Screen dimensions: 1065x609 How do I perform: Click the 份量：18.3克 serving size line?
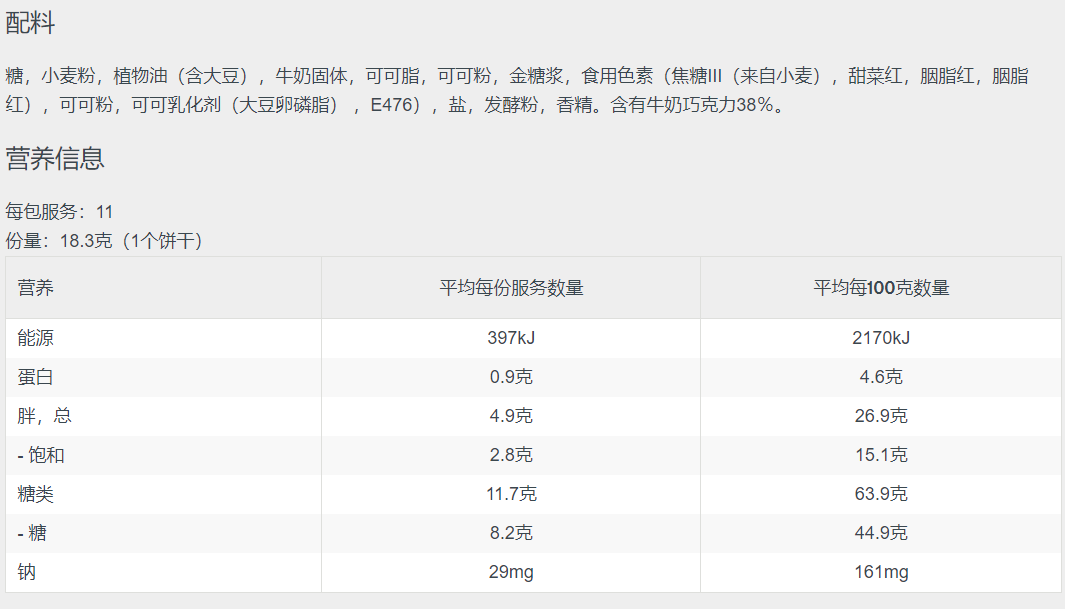point(104,241)
